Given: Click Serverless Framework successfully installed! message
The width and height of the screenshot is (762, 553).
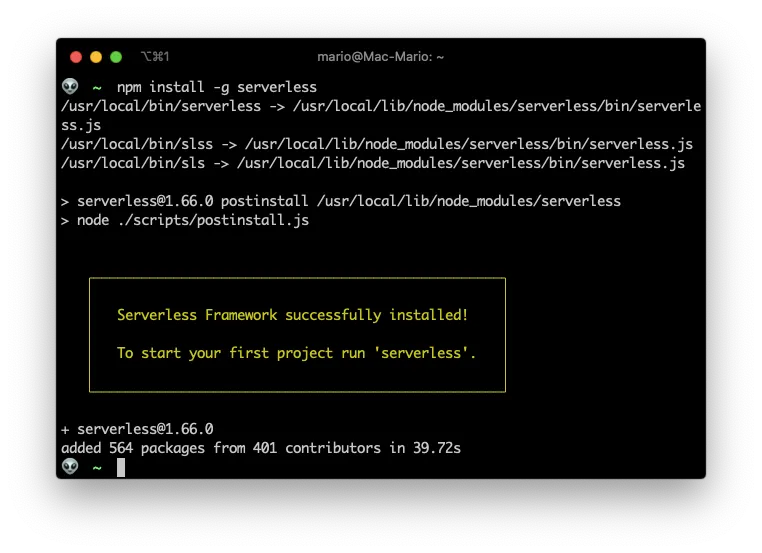Looking at the screenshot, I should [292, 315].
